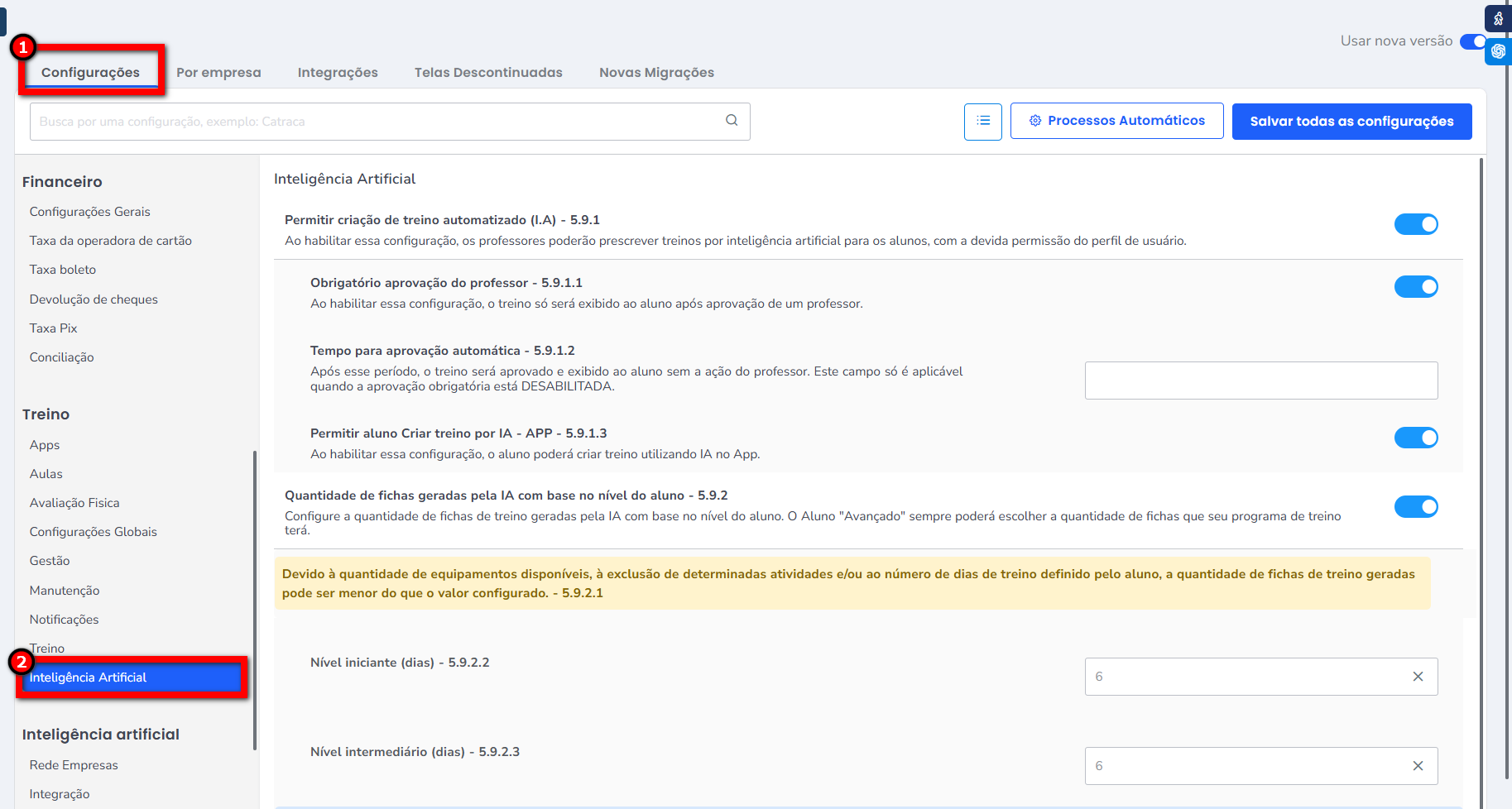Clear the Nível intermediário field value
The width and height of the screenshot is (1512, 809).
[x=1418, y=766]
